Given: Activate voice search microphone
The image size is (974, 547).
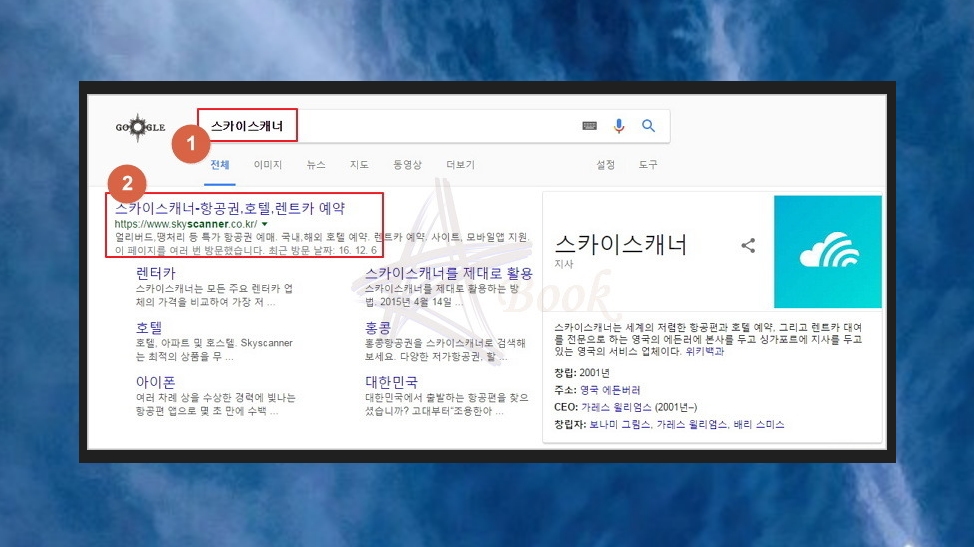Looking at the screenshot, I should click(x=619, y=126).
